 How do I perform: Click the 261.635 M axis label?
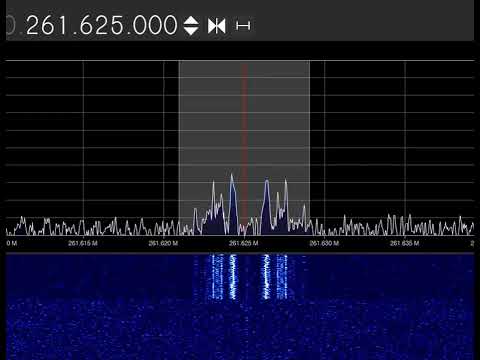(x=405, y=243)
